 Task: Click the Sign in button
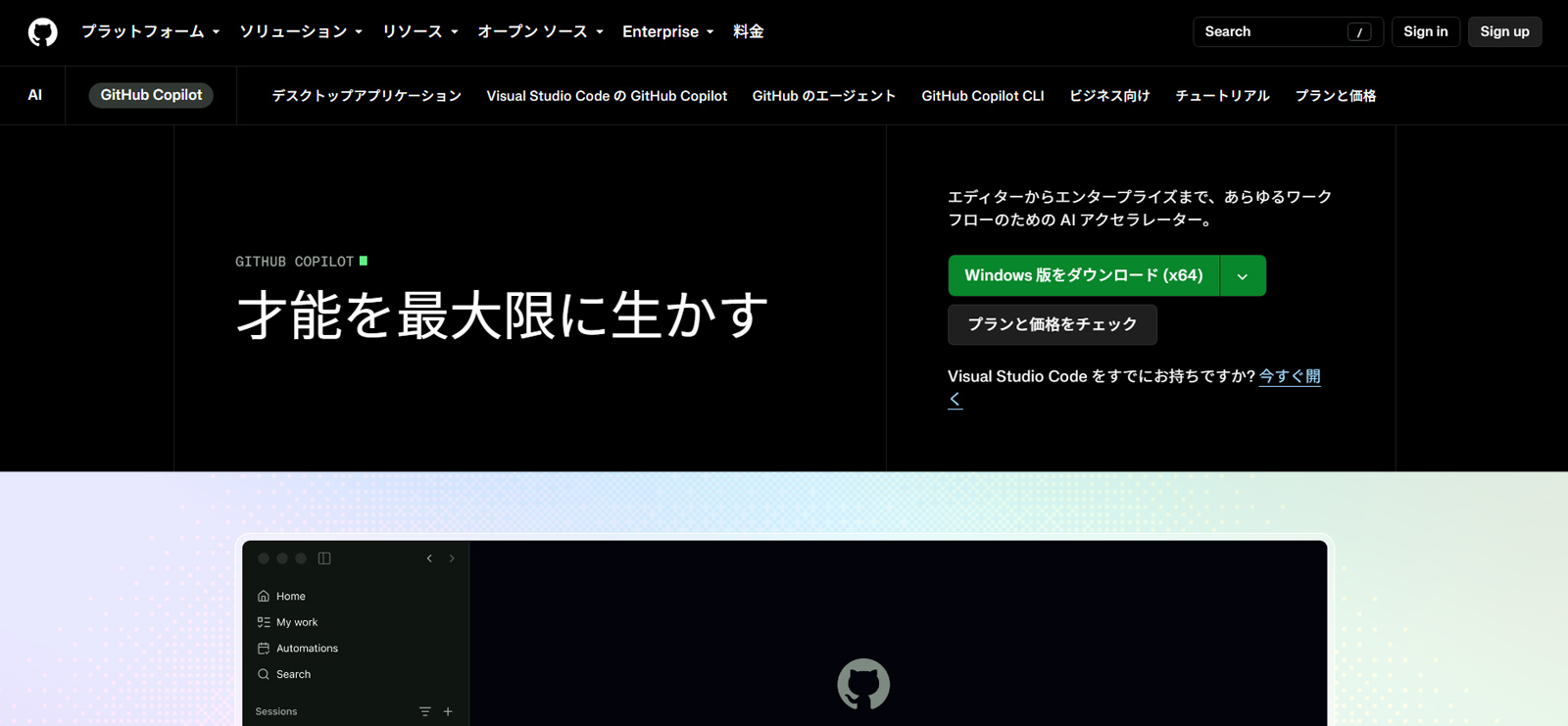1425,31
